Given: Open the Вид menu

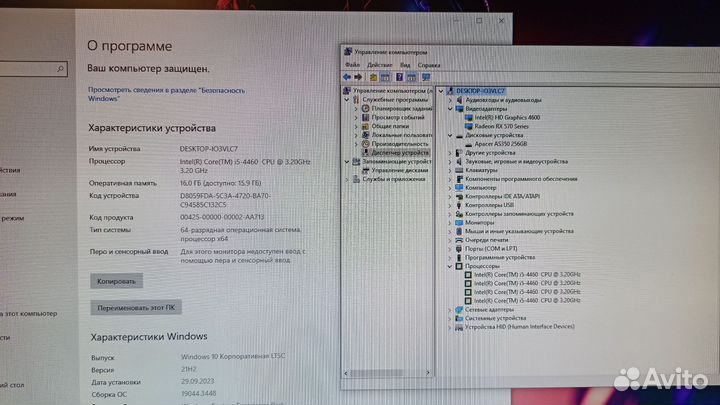Looking at the screenshot, I should pos(405,65).
